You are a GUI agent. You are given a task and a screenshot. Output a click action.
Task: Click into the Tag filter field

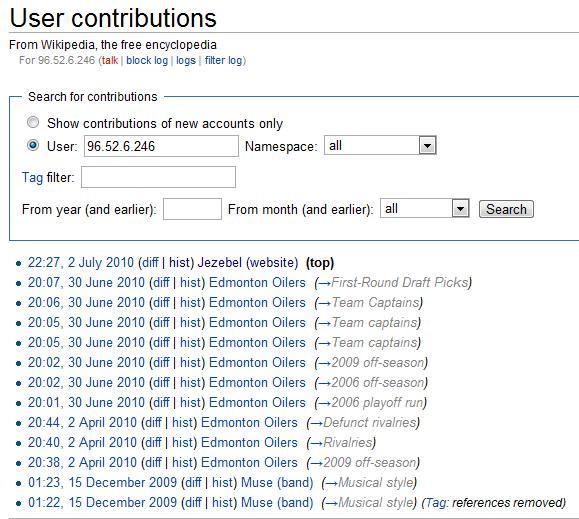pyautogui.click(x=158, y=177)
